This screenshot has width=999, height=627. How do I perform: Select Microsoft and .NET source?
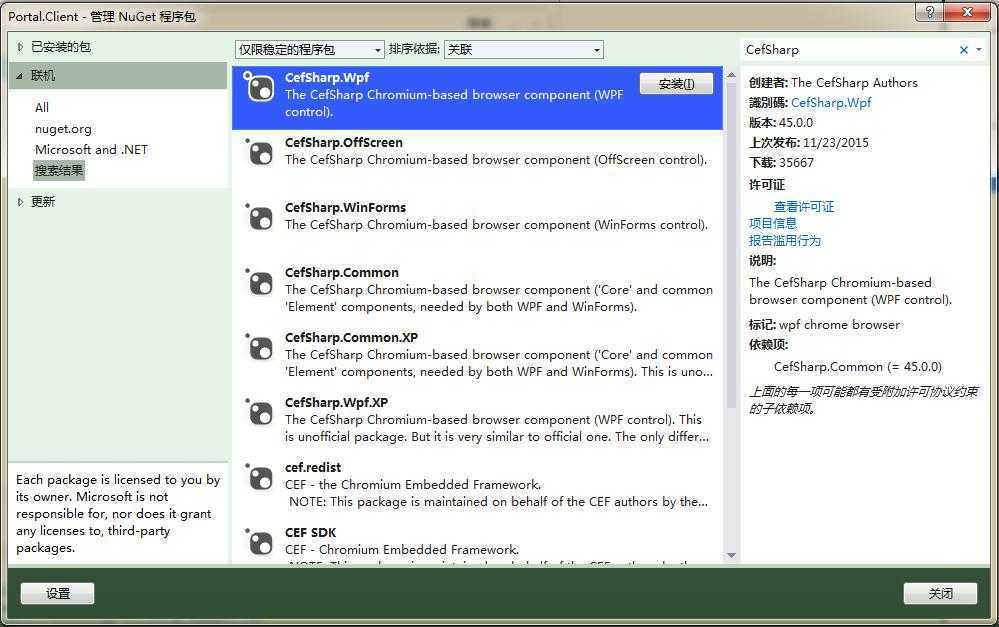pos(91,150)
